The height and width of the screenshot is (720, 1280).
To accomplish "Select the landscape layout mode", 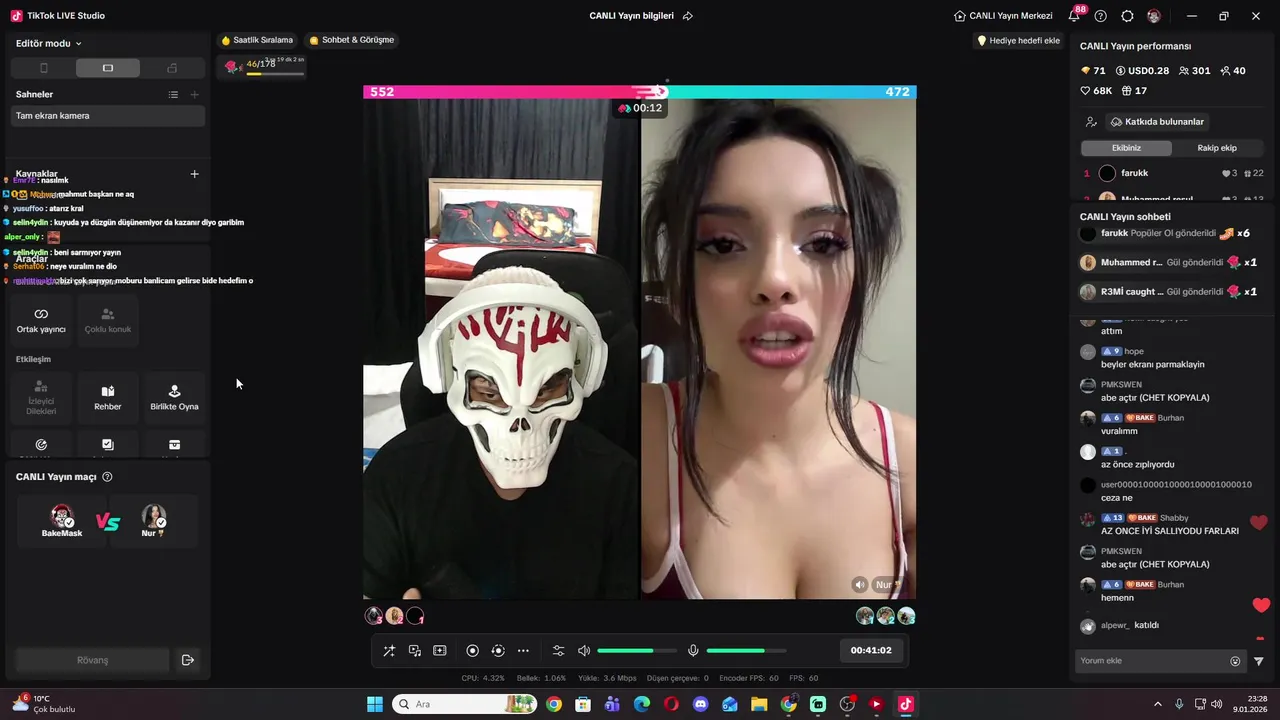I will click(108, 68).
